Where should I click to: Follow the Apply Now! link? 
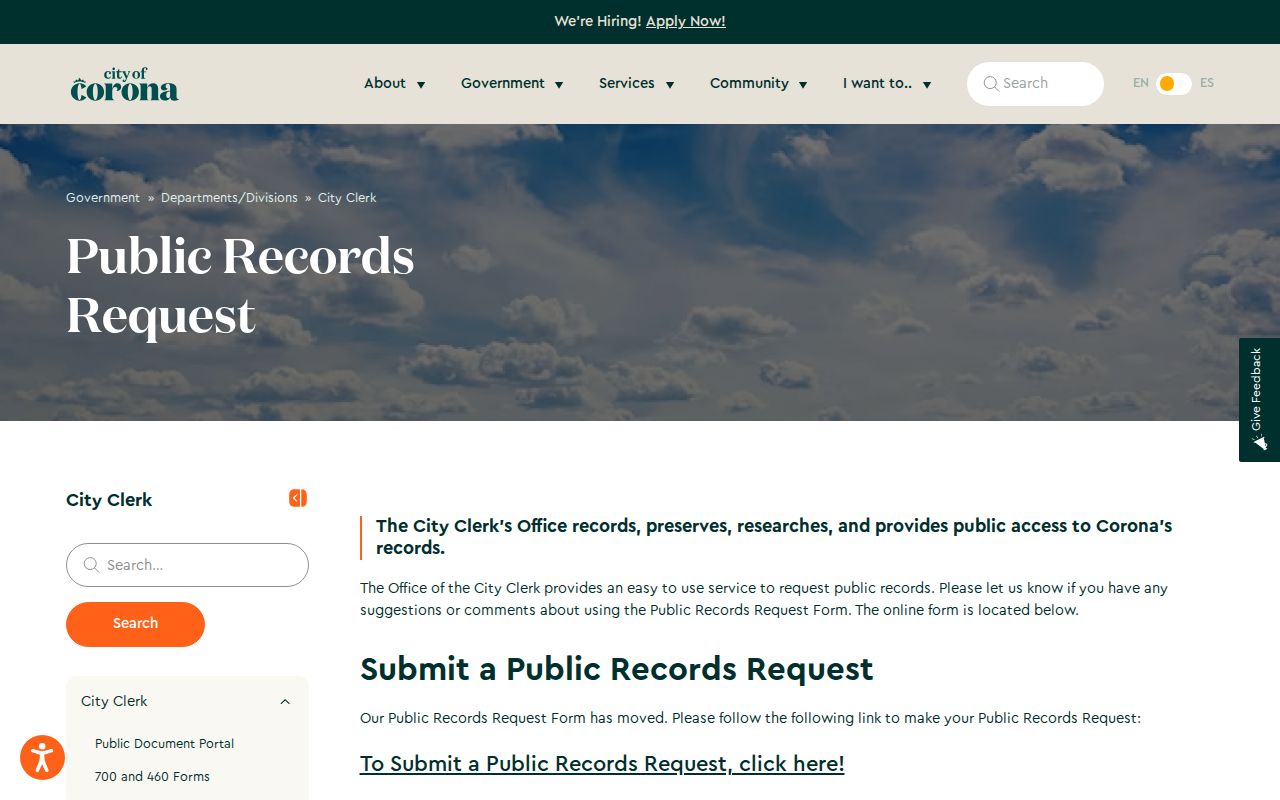tap(686, 21)
